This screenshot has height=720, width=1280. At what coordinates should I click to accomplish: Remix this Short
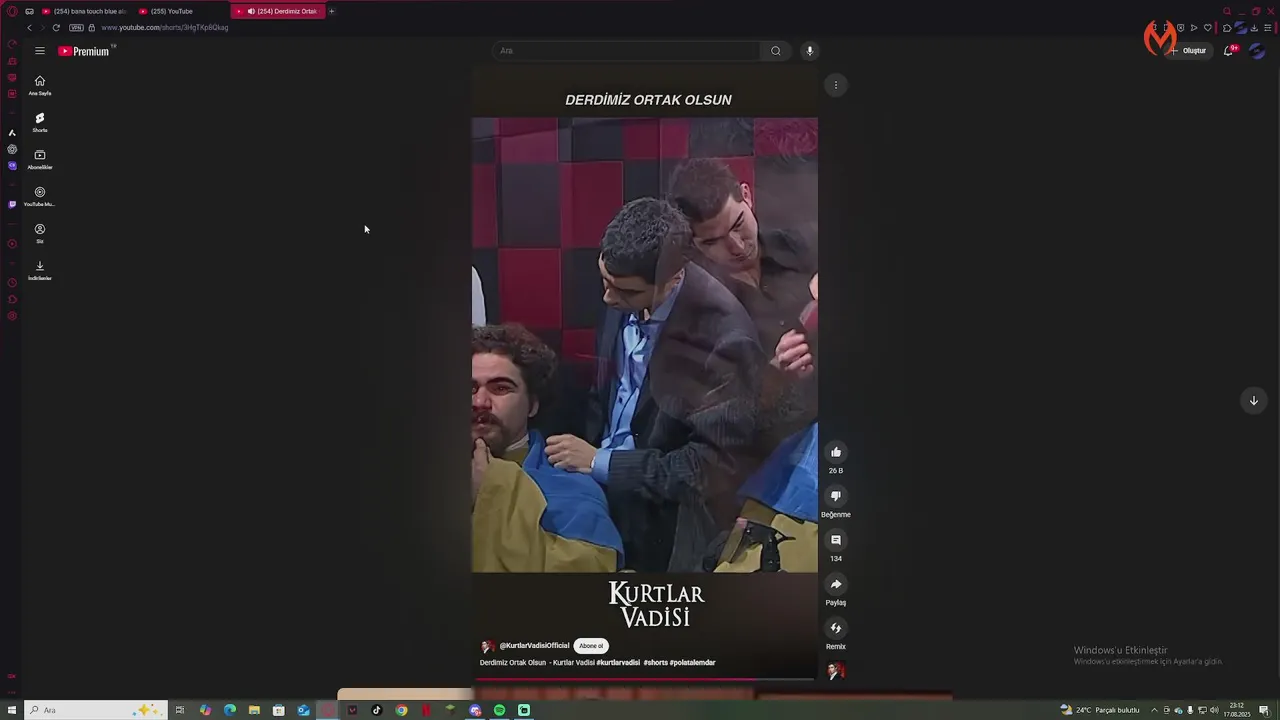(x=836, y=628)
